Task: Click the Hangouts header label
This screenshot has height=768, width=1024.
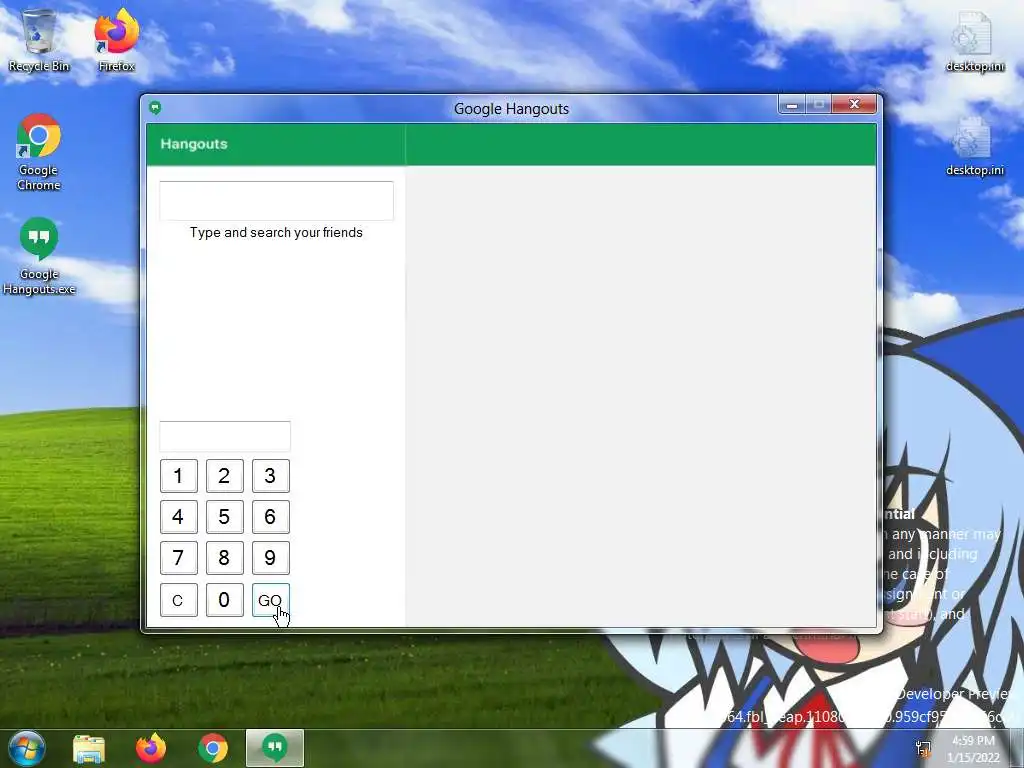Action: [x=194, y=144]
